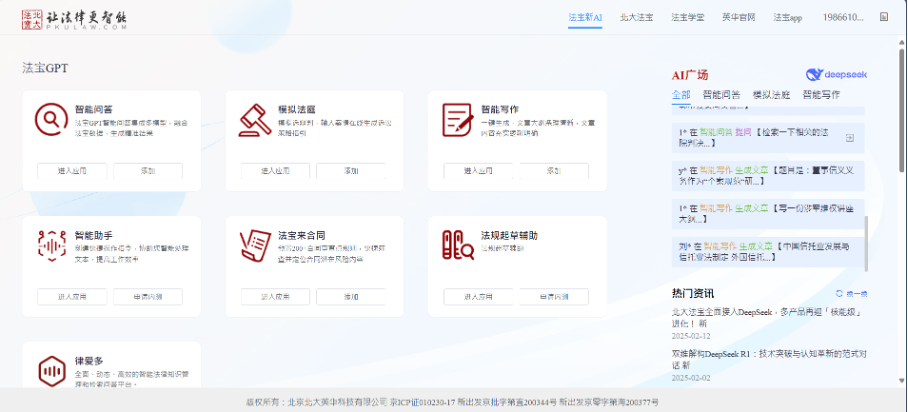Image resolution: width=908 pixels, height=412 pixels.
Task: Click 添加 on the 智能写作 card
Action: pos(554,171)
